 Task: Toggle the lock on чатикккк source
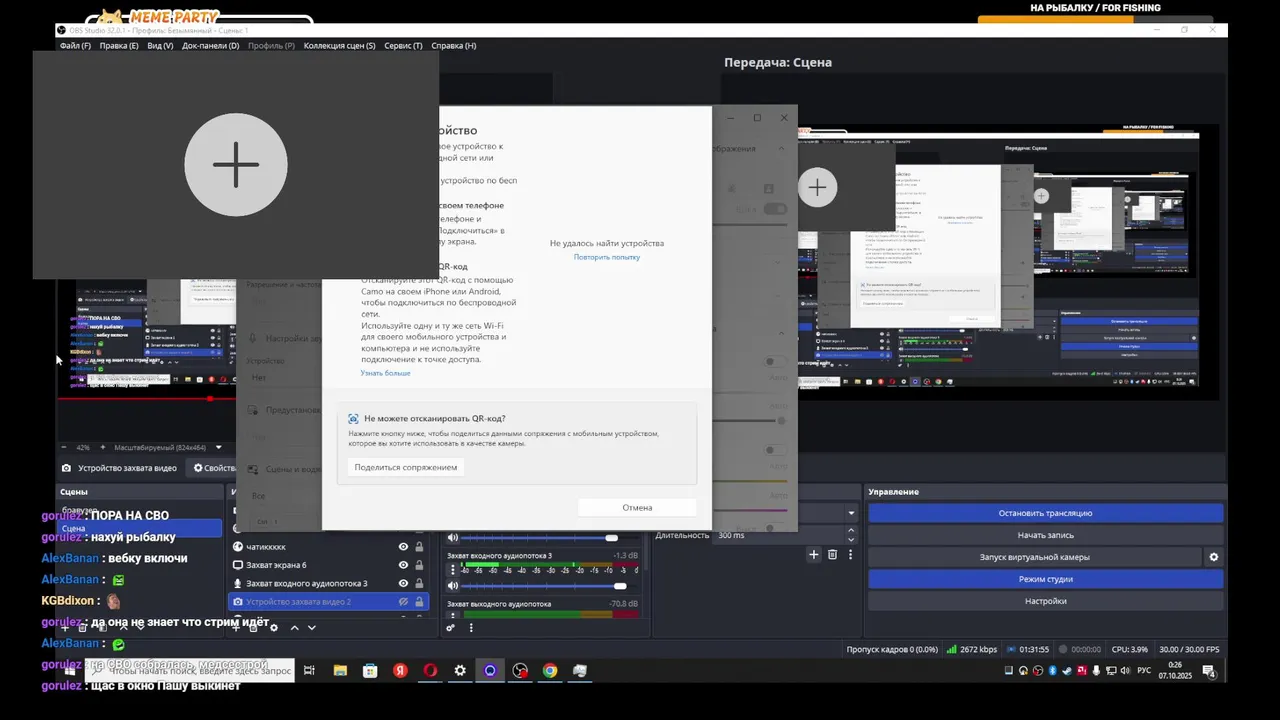(x=419, y=547)
